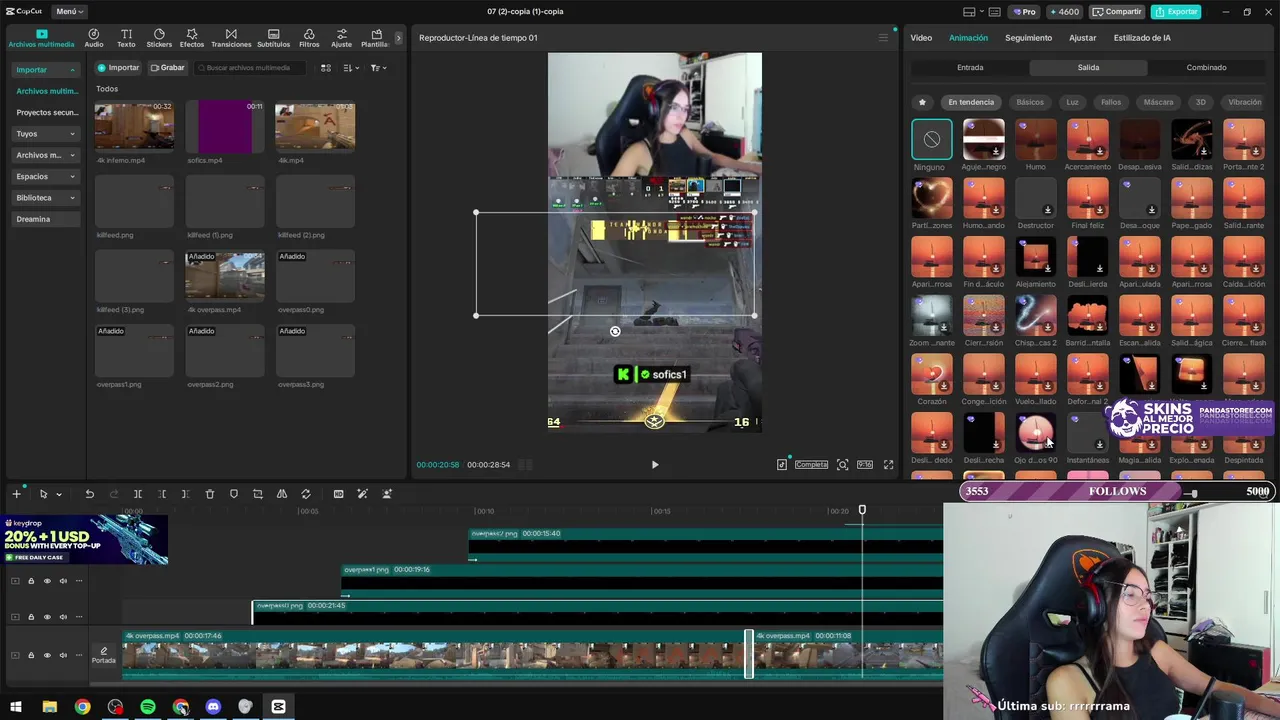Switch to the Seguimiento tab

(1028, 38)
